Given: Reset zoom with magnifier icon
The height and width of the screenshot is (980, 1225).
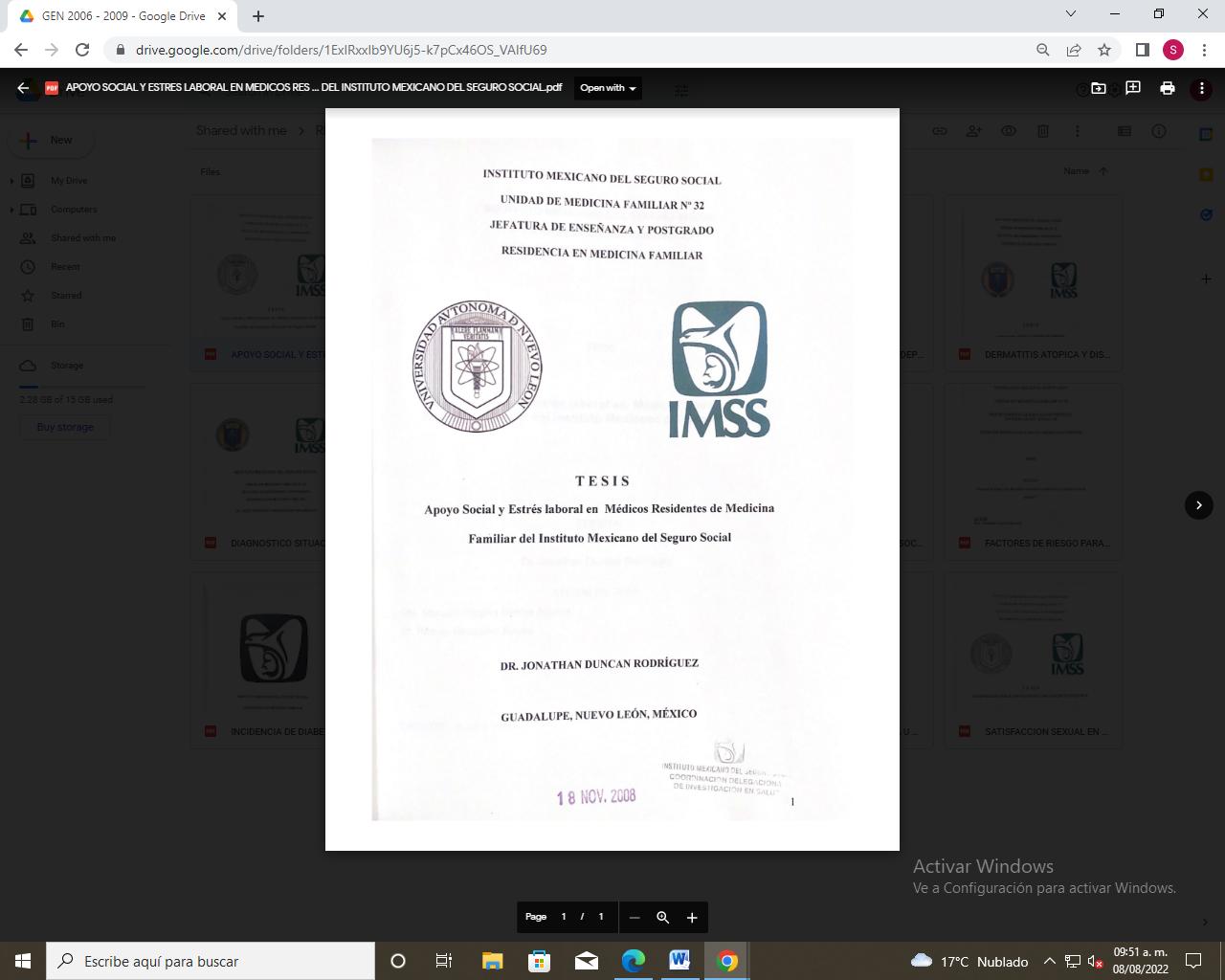Looking at the screenshot, I should tap(662, 917).
